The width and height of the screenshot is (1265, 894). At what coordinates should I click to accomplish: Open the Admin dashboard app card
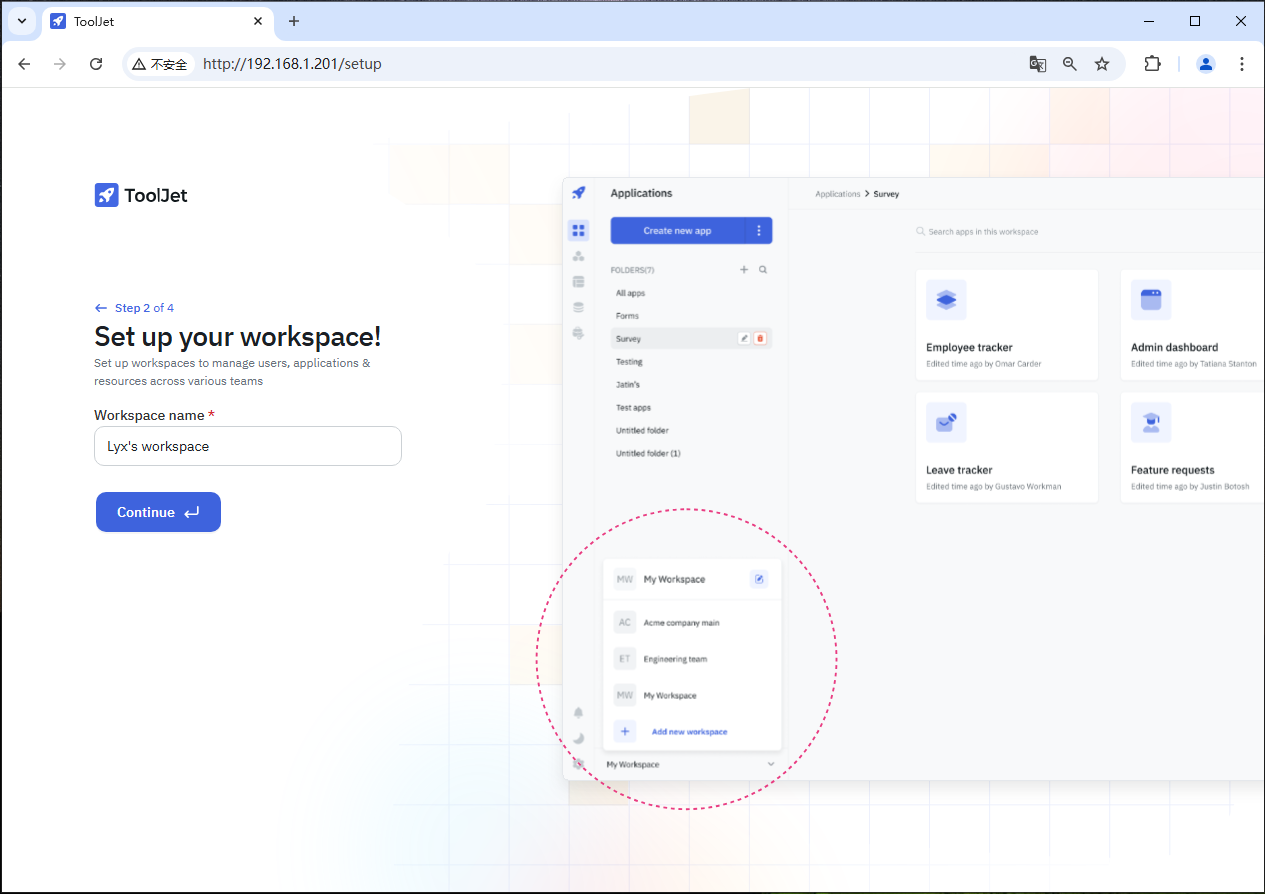coord(1193,325)
